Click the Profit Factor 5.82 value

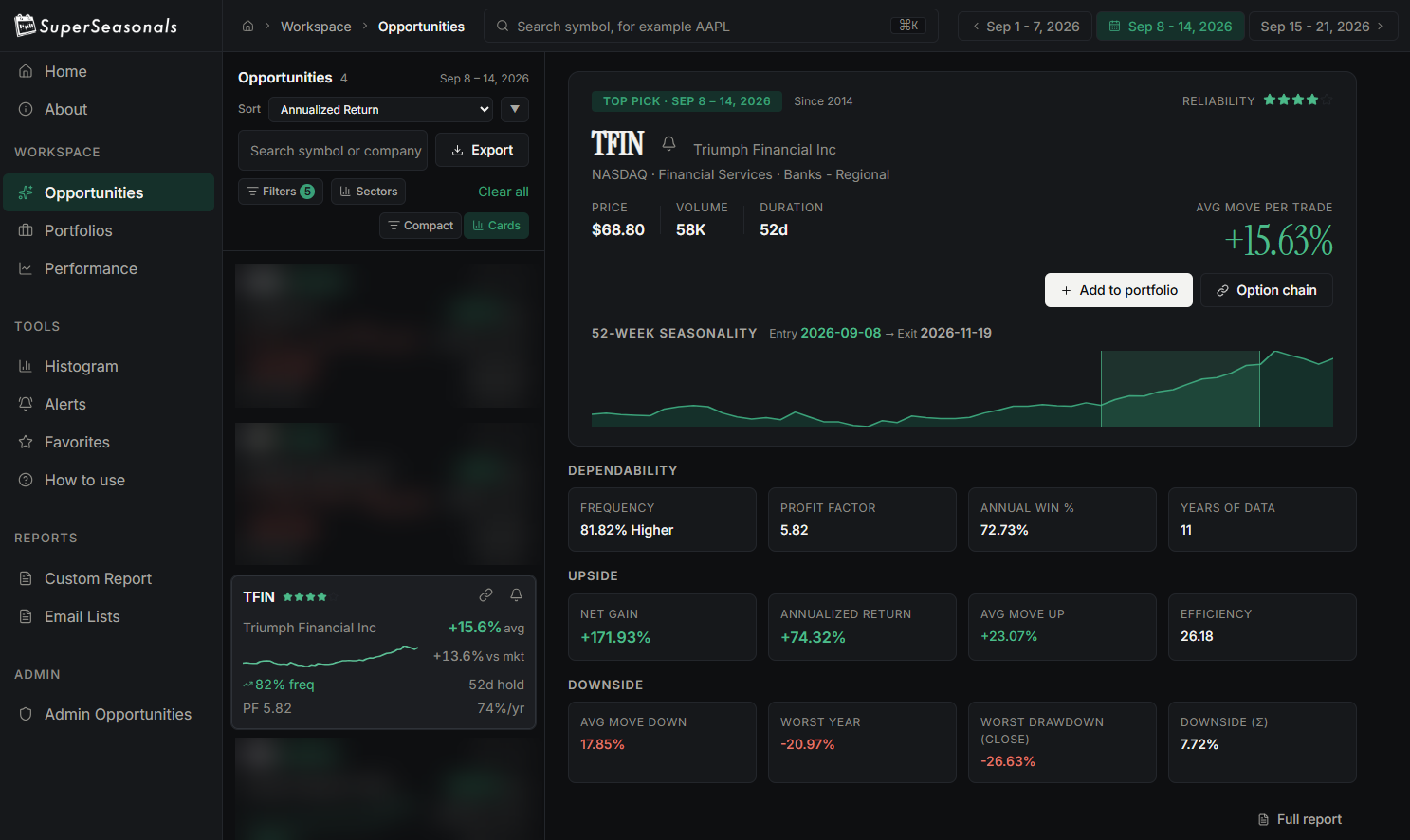pos(795,530)
